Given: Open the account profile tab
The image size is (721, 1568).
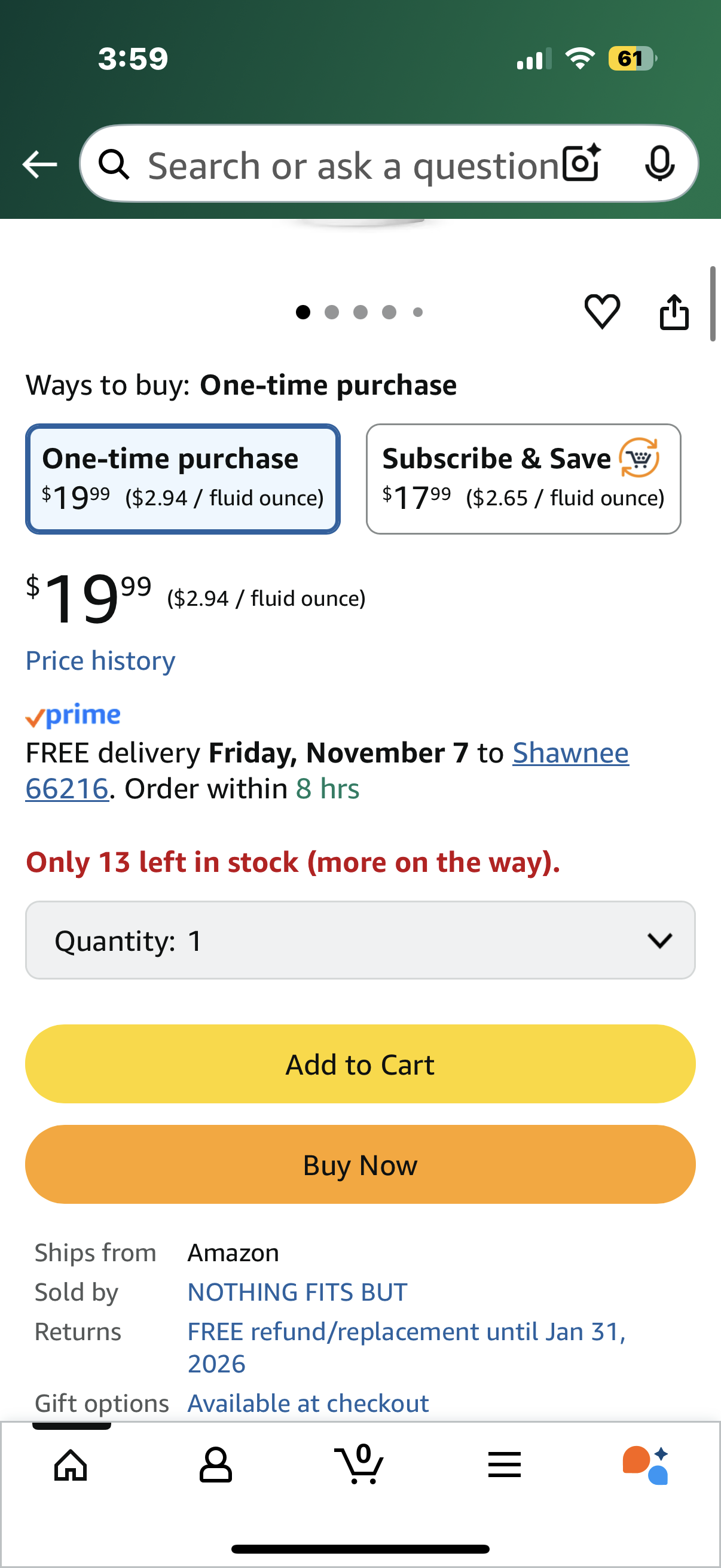Looking at the screenshot, I should 215,1465.
